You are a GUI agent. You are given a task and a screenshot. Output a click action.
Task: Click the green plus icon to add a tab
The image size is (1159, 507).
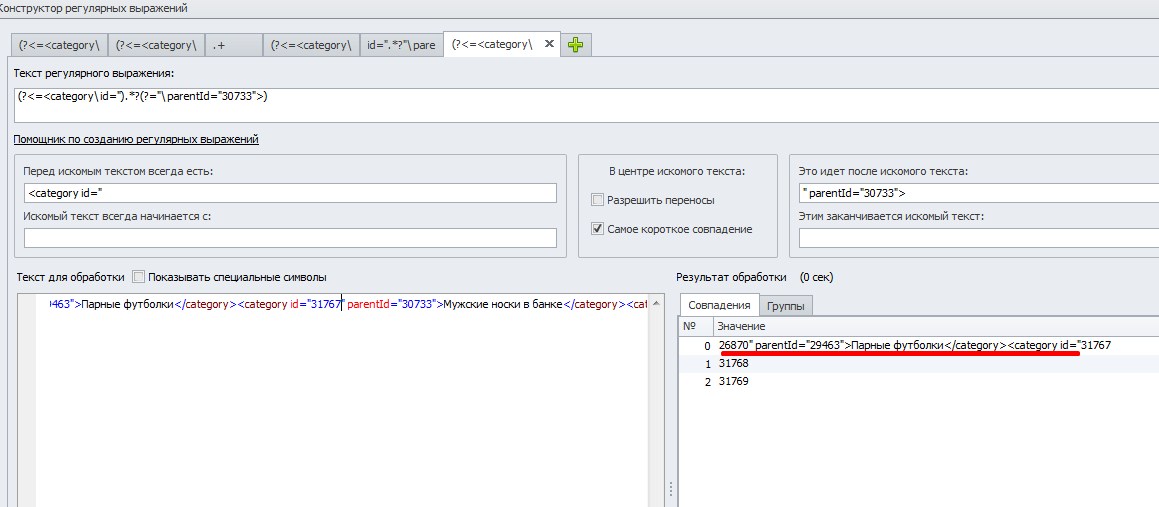coord(577,45)
